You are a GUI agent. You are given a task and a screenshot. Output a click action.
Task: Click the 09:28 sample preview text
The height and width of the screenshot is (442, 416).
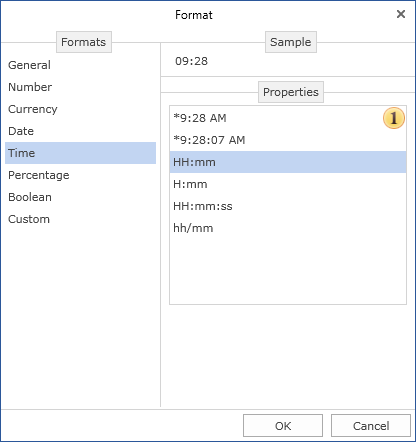[x=191, y=61]
